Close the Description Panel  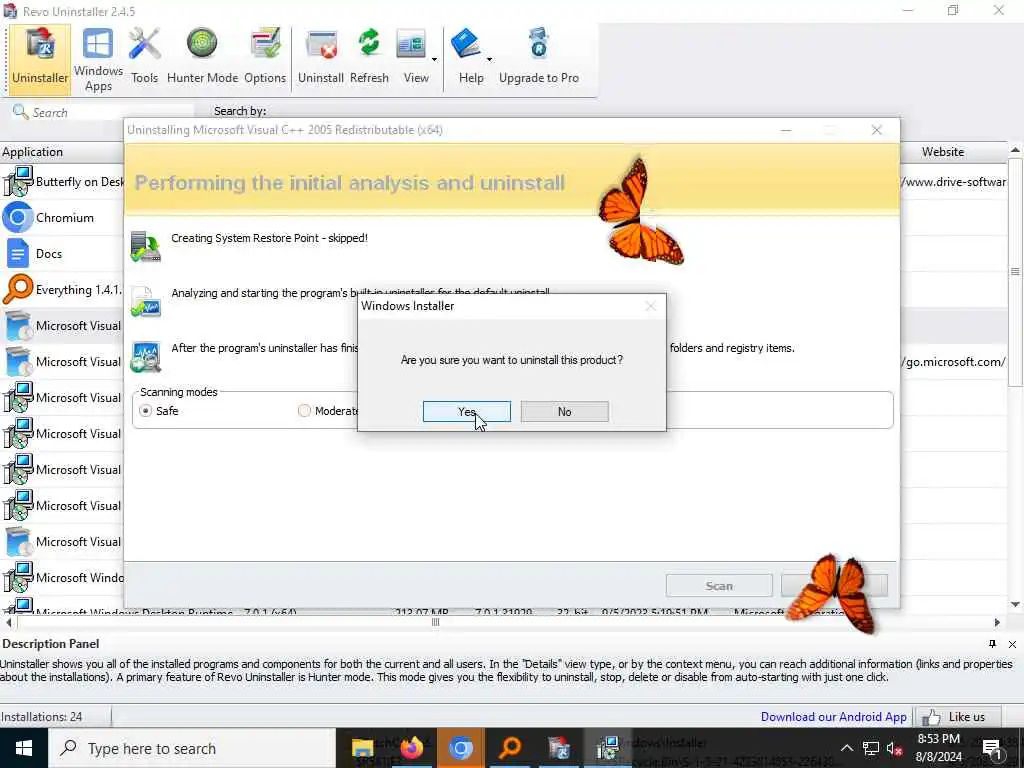pos(1012,644)
